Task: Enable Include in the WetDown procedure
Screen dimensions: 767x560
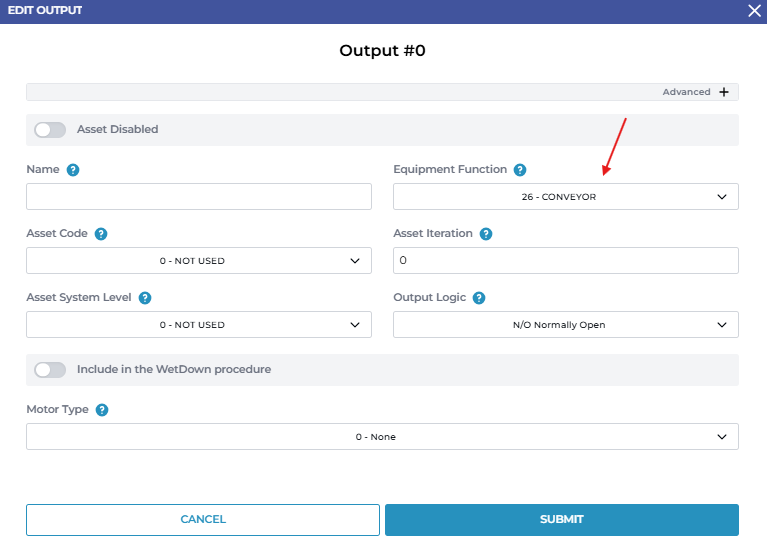Action: (50, 370)
